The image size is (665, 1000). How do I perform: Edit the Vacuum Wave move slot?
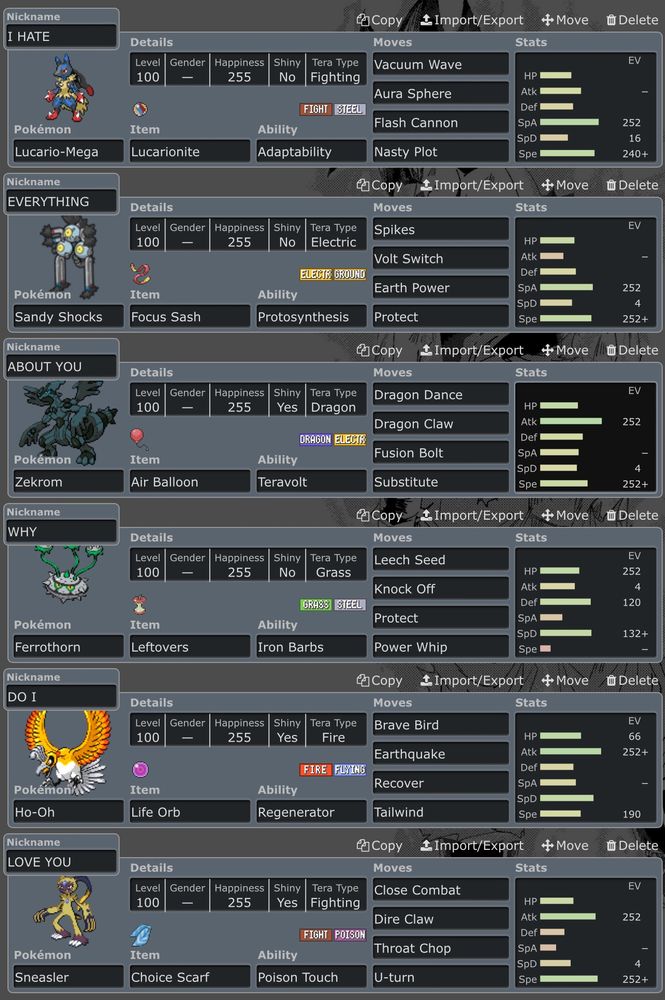pos(441,64)
